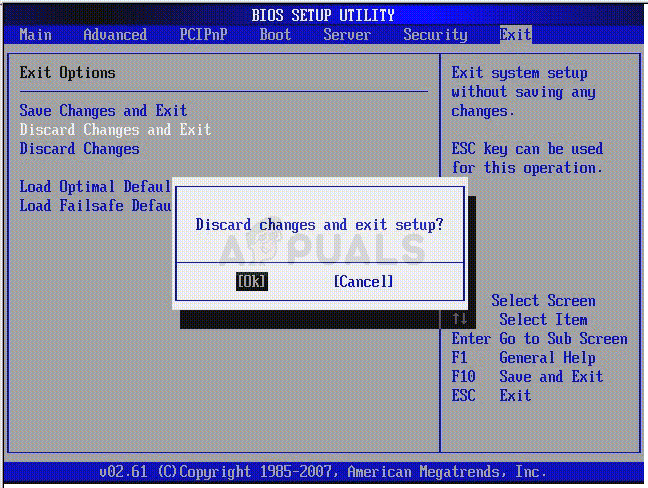Click the Discard changes and exit setup prompt
The width and height of the screenshot is (648, 488).
[319, 225]
